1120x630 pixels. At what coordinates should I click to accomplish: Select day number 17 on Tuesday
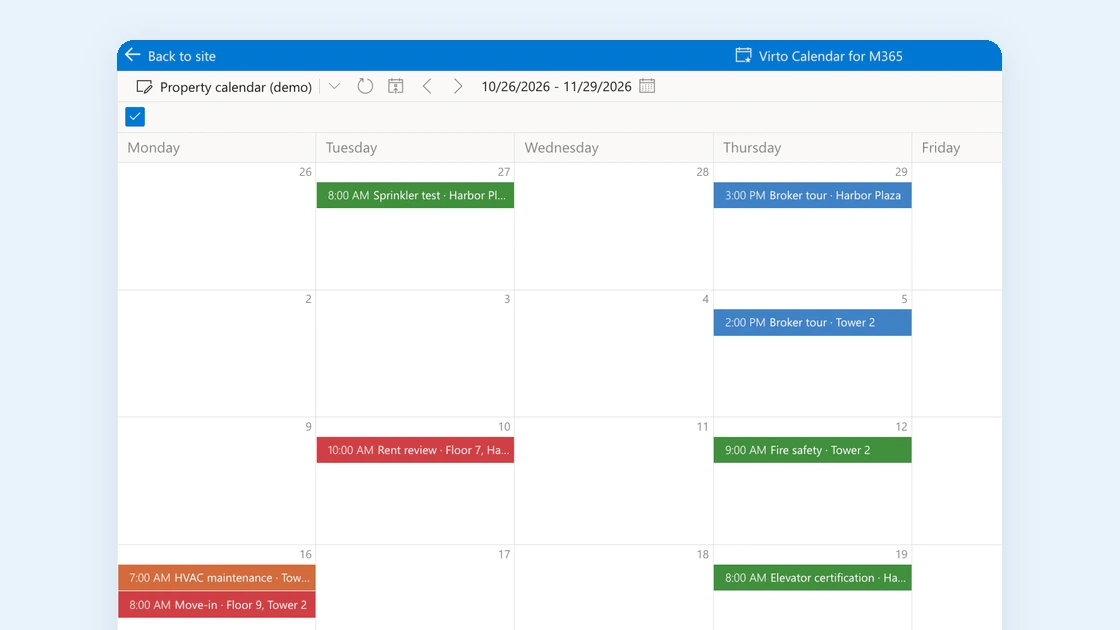tap(504, 554)
